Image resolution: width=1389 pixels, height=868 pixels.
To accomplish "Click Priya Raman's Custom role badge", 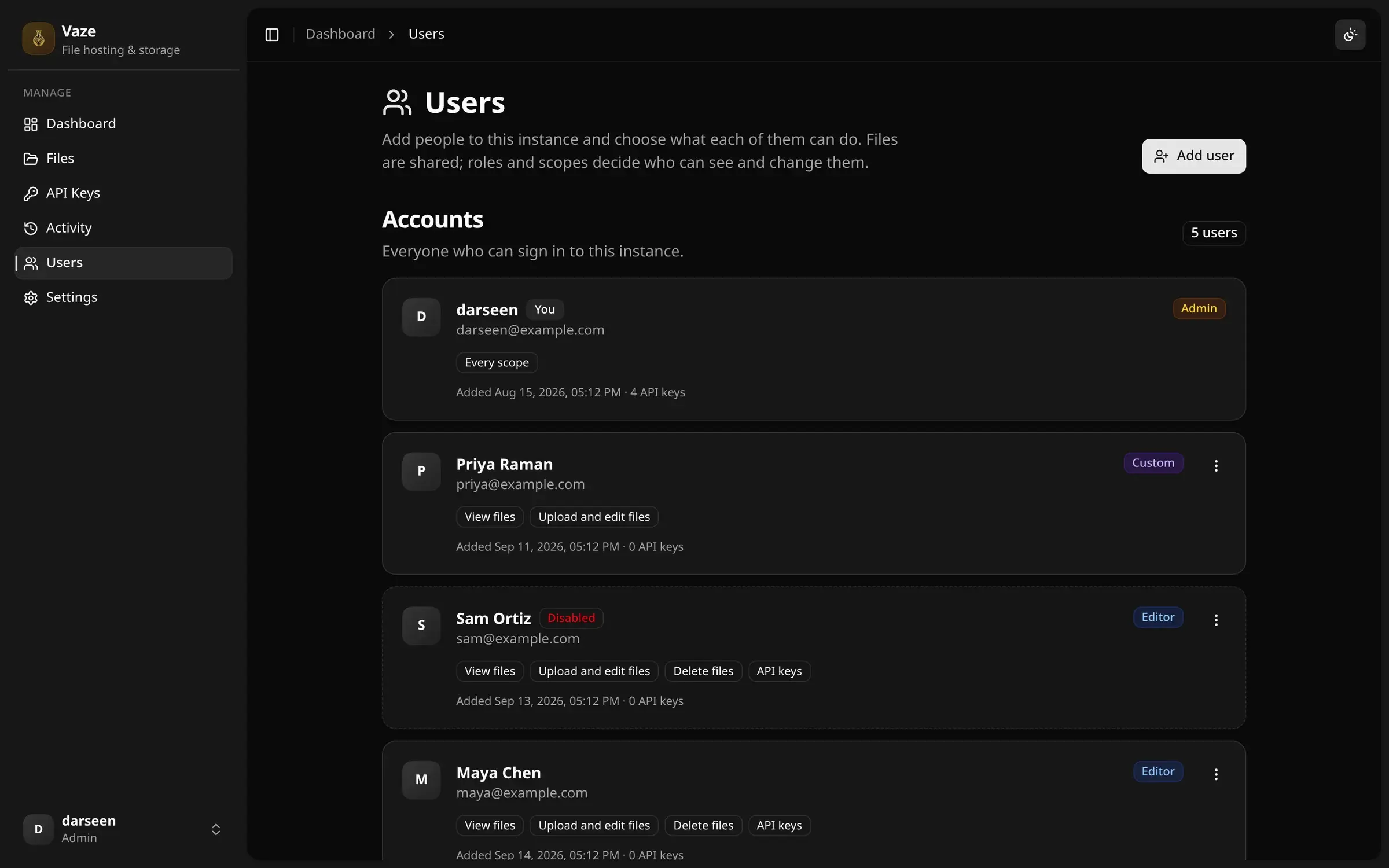I will click(x=1153, y=463).
